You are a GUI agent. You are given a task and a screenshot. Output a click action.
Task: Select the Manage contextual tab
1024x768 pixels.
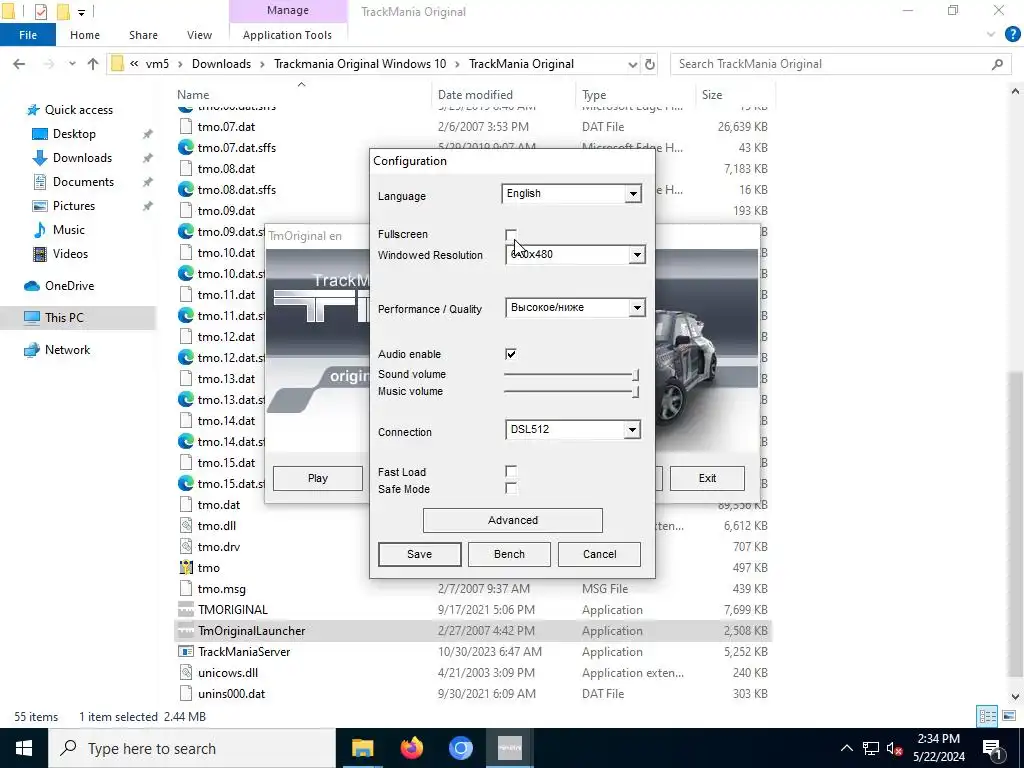(x=288, y=10)
